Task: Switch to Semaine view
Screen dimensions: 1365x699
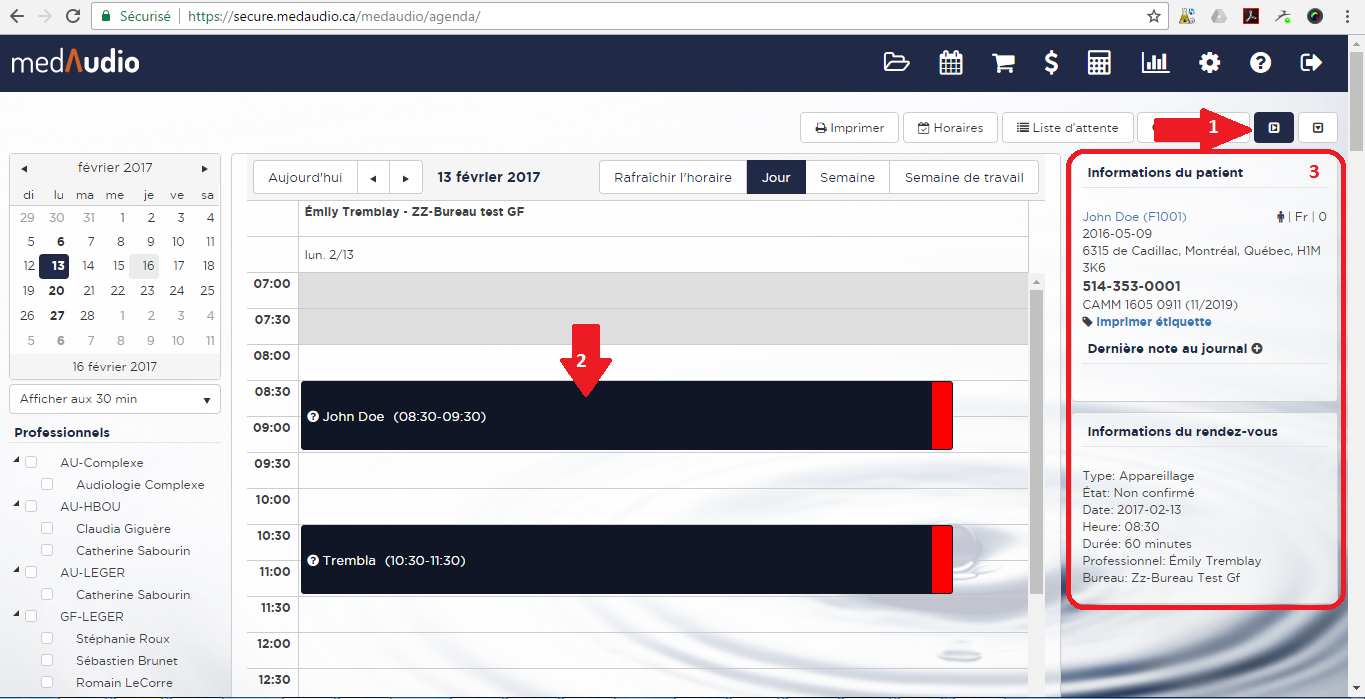Action: click(847, 178)
